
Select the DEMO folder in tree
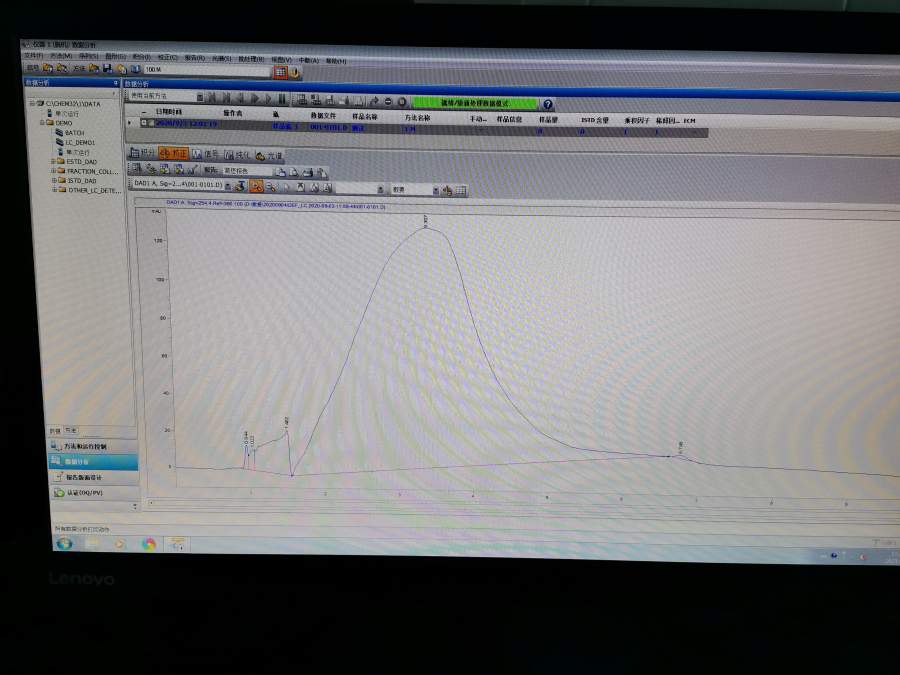[x=59, y=123]
